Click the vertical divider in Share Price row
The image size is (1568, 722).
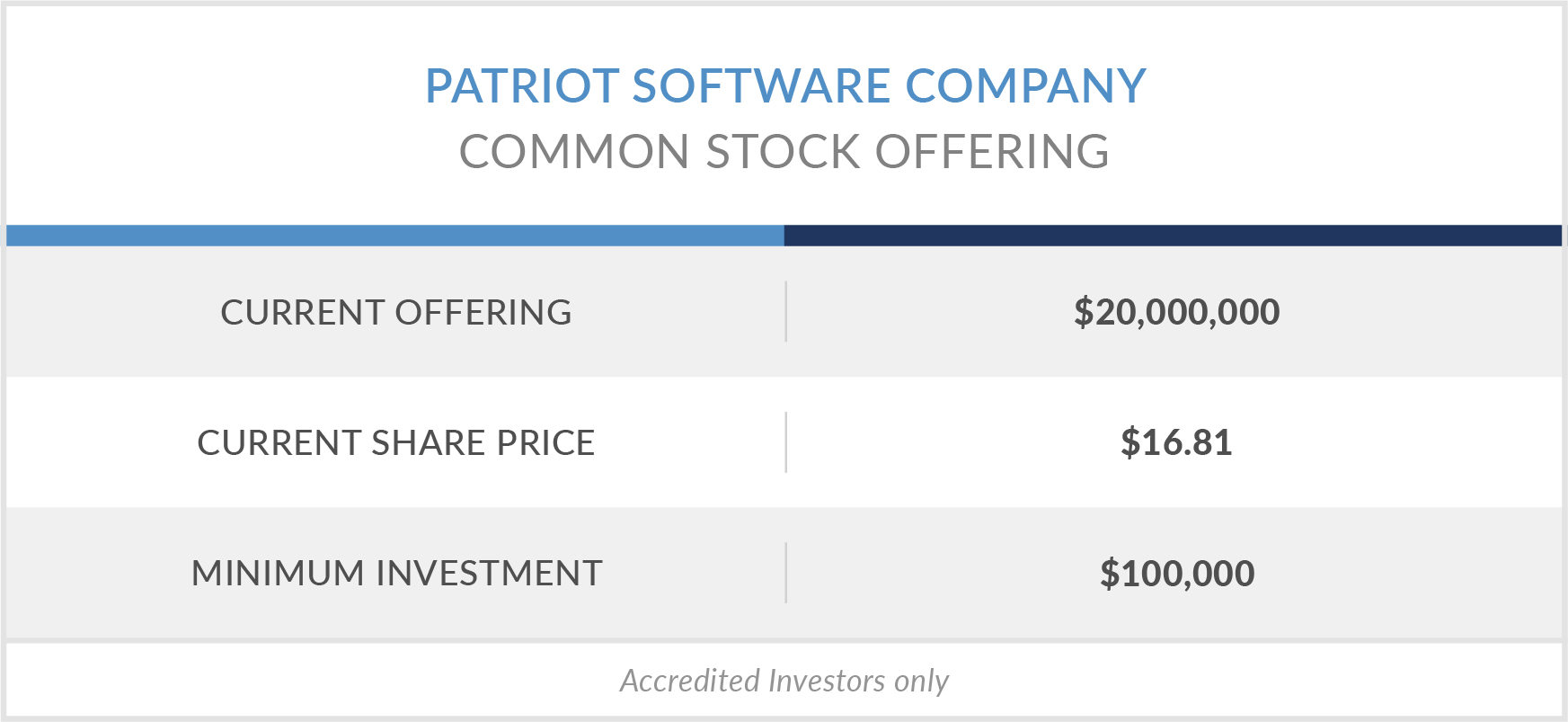(x=785, y=442)
